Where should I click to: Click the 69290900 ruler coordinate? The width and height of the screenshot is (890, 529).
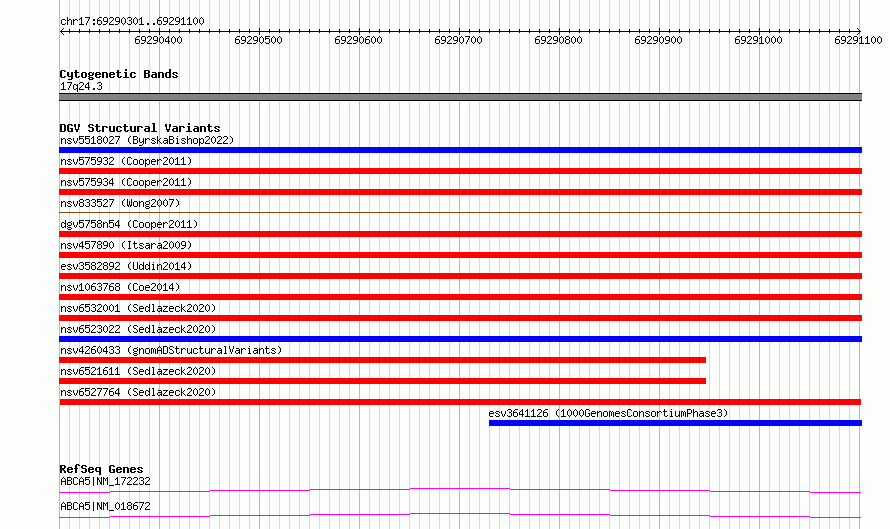(658, 40)
